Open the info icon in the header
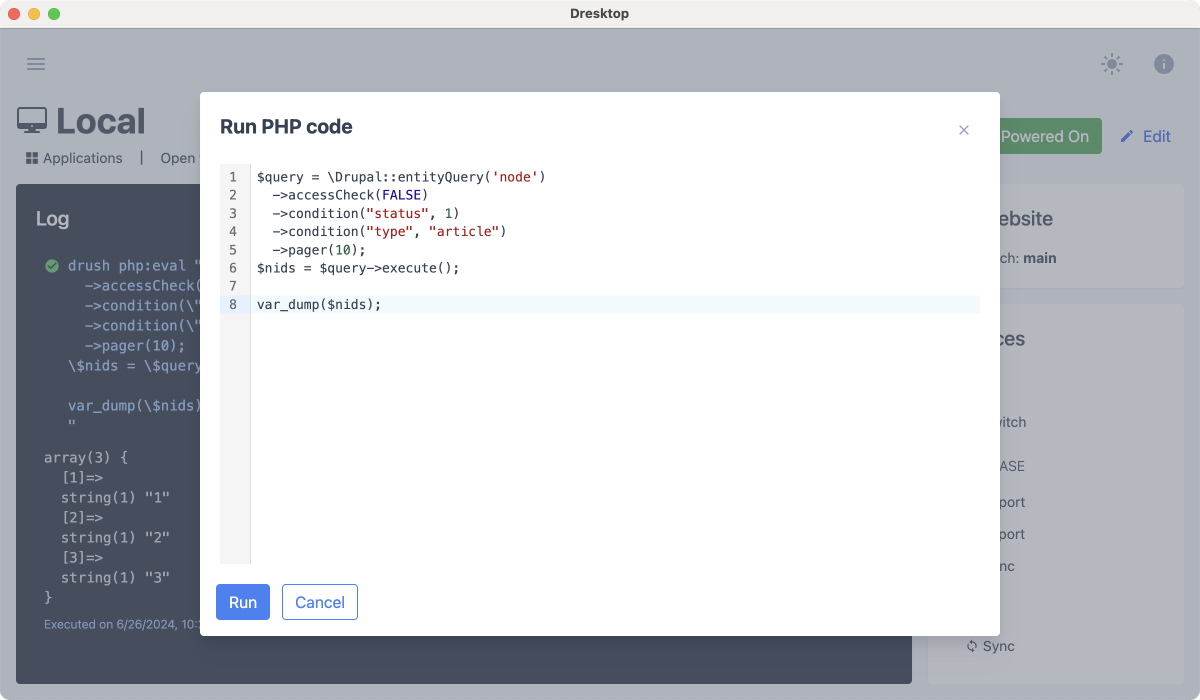The height and width of the screenshot is (700, 1200). coord(1163,64)
